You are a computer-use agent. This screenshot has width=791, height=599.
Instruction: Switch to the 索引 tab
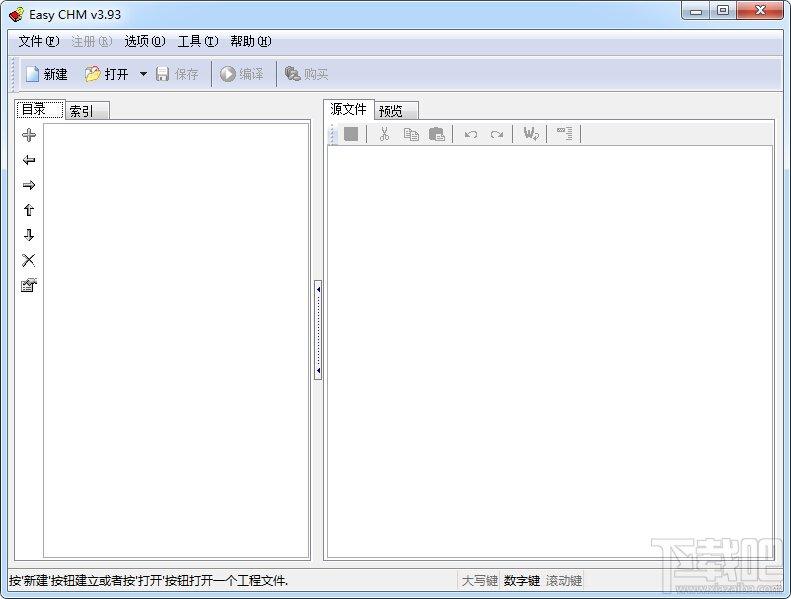(87, 111)
